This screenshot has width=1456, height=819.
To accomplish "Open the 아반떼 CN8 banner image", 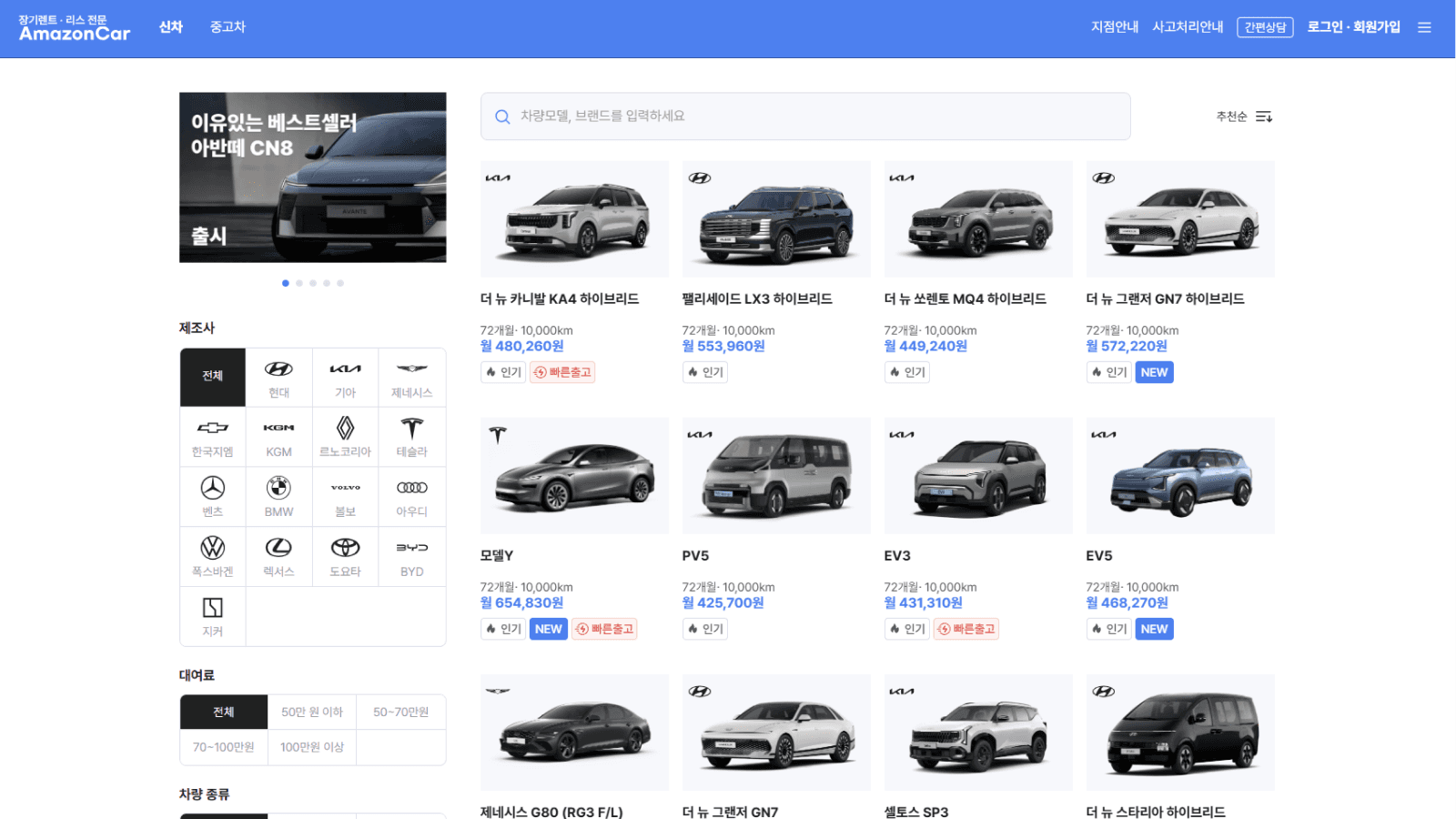I will (x=313, y=177).
